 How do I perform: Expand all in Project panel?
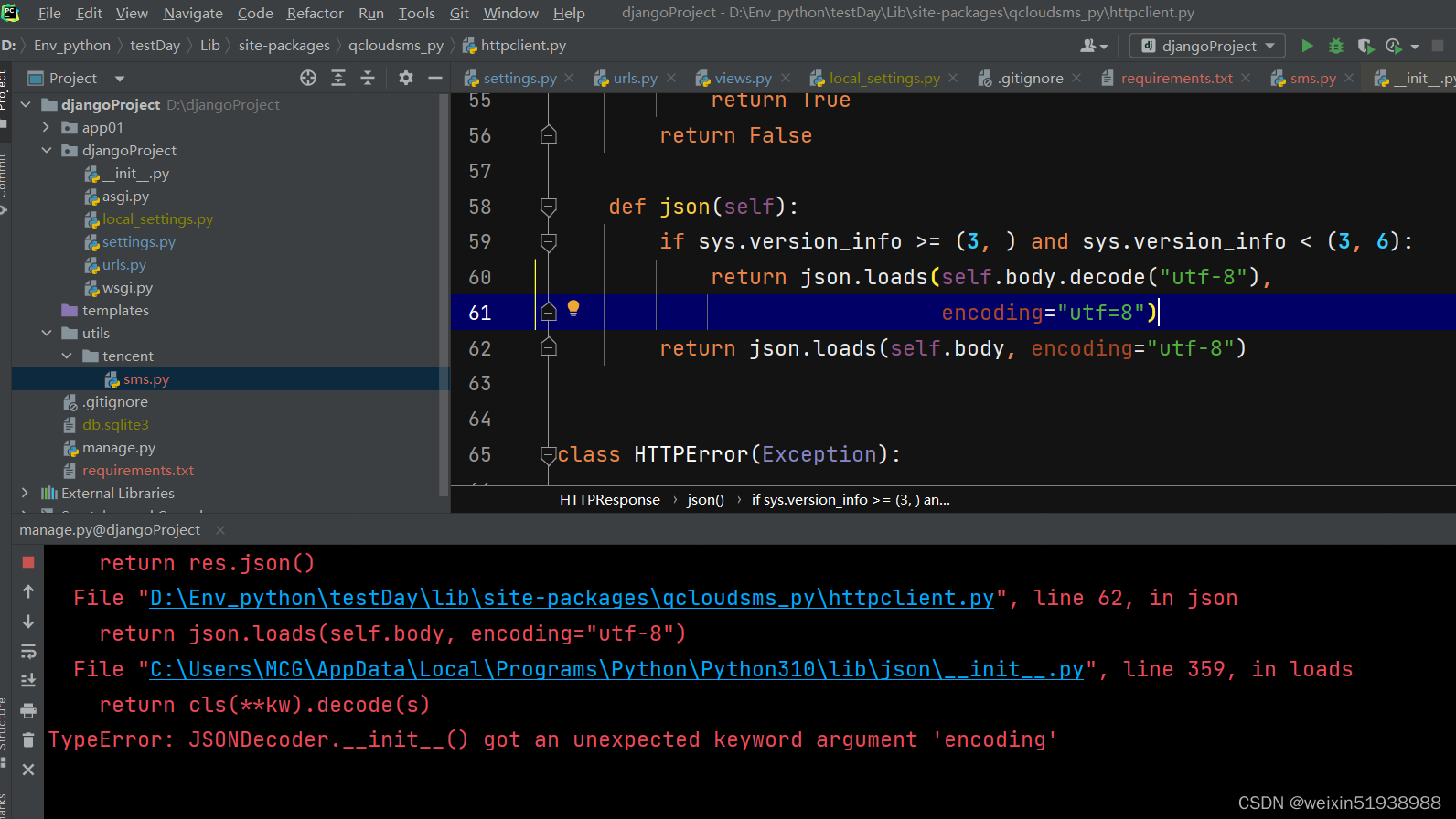[x=338, y=78]
